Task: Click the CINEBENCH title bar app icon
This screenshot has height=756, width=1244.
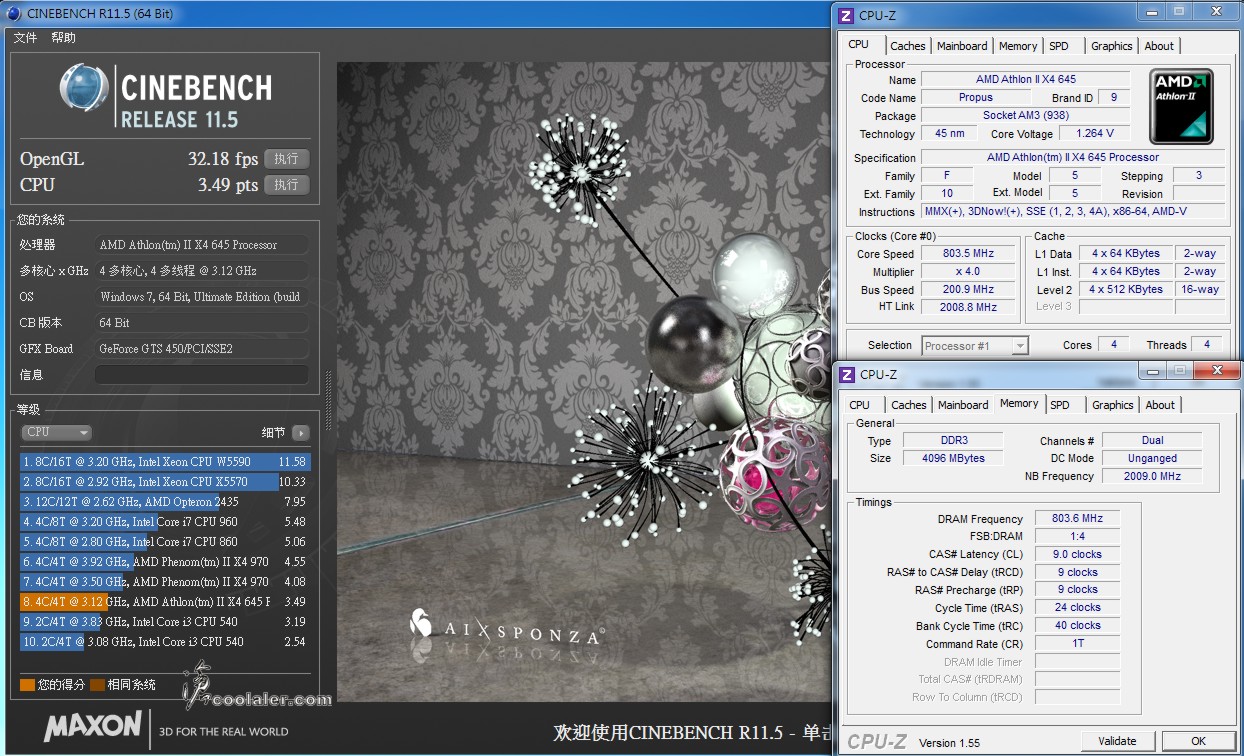Action: point(13,13)
